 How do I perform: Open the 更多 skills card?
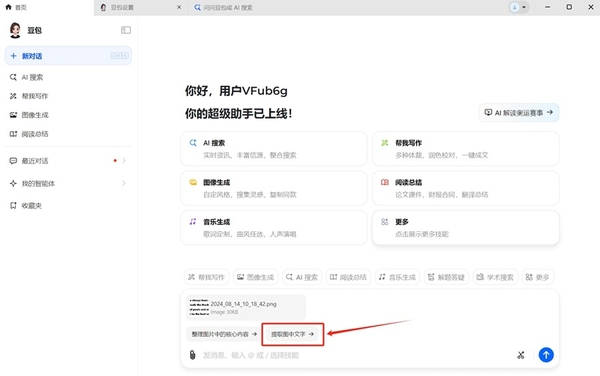(466, 228)
